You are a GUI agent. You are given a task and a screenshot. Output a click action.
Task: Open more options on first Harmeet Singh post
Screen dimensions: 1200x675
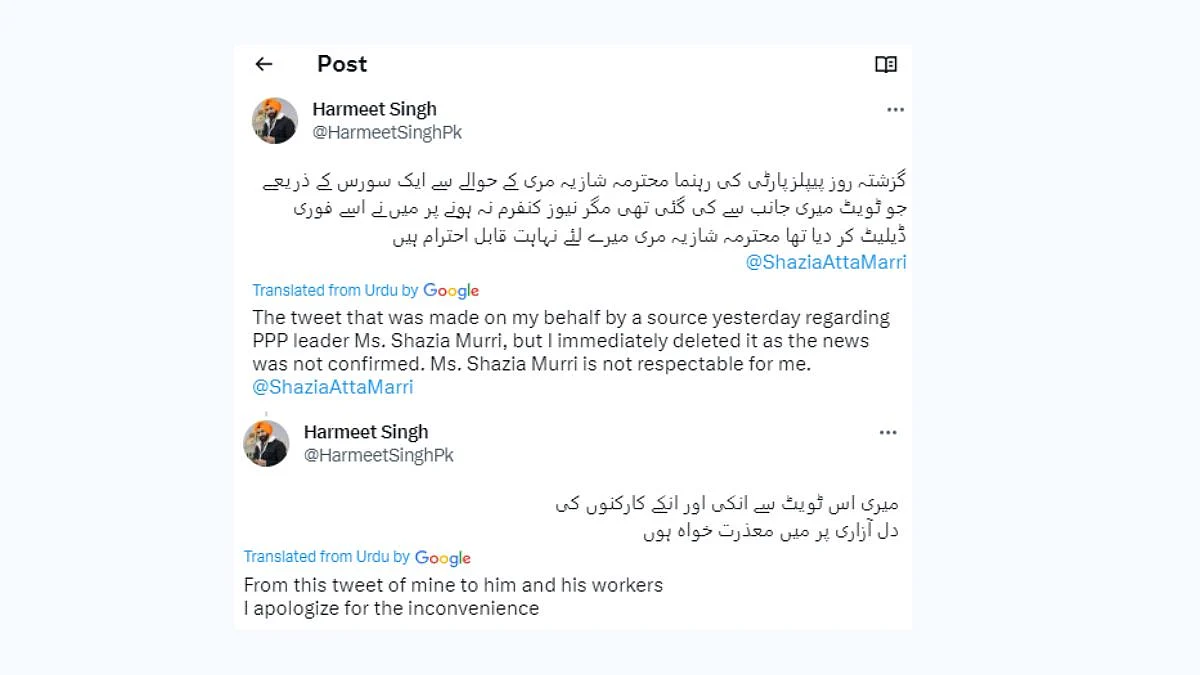click(x=895, y=110)
